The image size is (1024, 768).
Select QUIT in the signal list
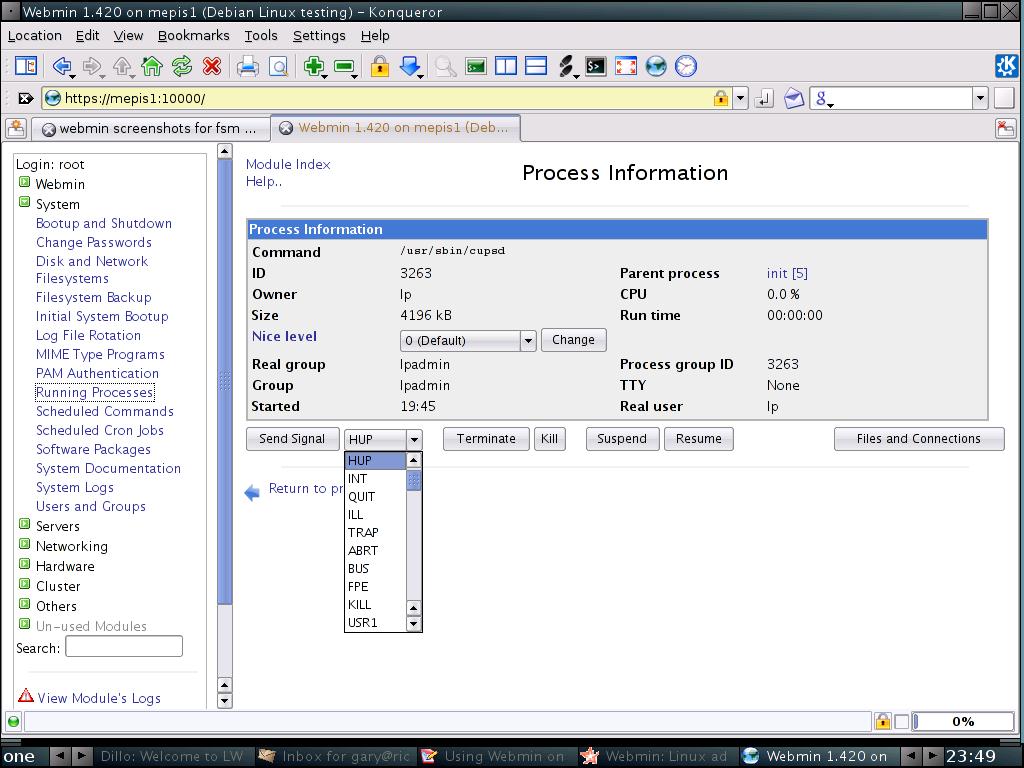pyautogui.click(x=375, y=496)
